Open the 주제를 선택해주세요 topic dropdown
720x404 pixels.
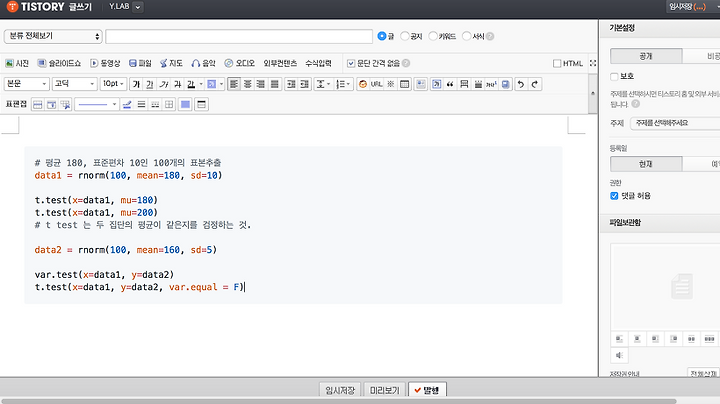tap(675, 123)
